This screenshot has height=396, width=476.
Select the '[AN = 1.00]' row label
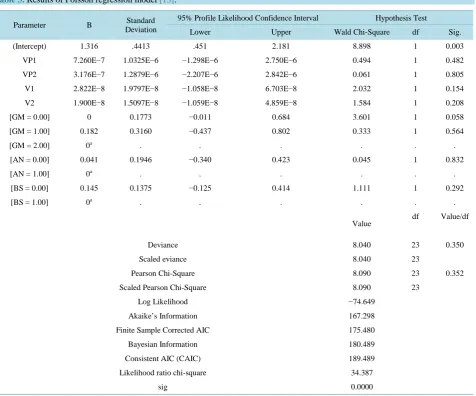pyautogui.click(x=29, y=174)
